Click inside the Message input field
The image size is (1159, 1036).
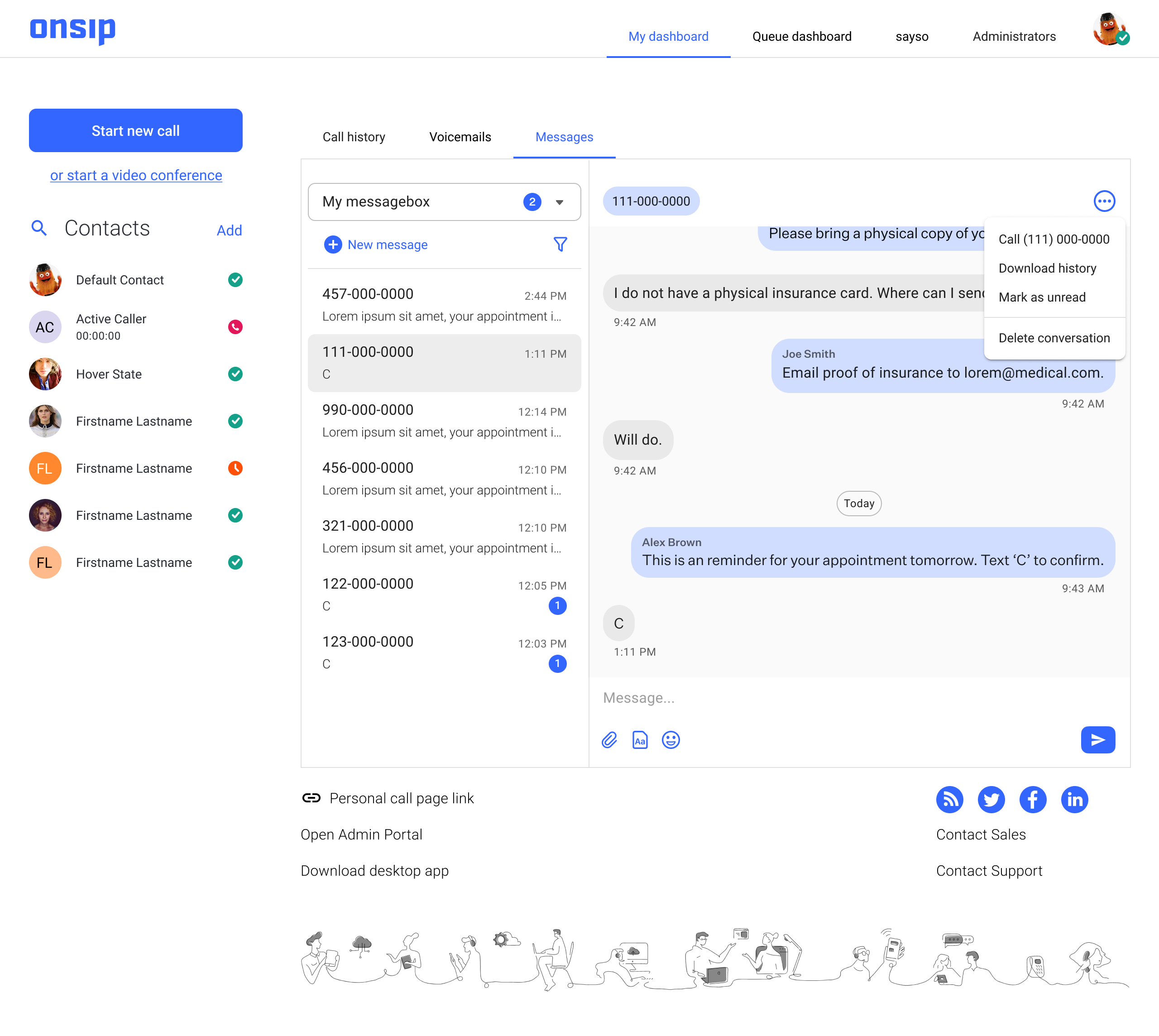tap(797, 697)
